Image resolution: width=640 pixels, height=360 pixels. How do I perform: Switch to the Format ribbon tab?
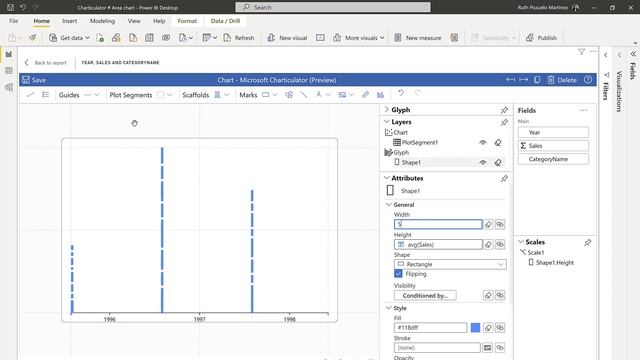tap(187, 21)
